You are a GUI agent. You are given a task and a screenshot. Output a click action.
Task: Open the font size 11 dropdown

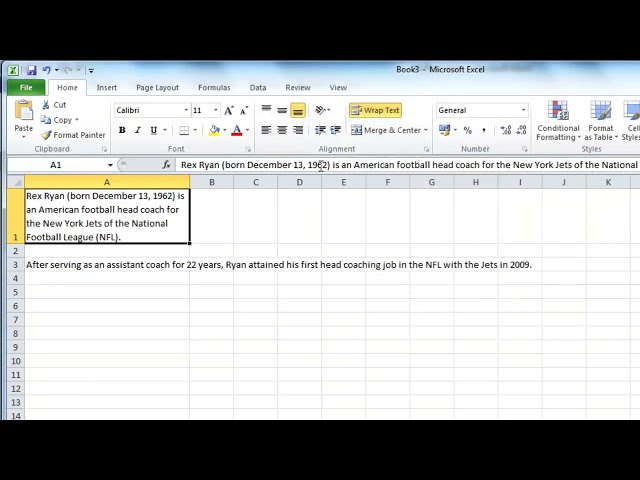click(216, 110)
